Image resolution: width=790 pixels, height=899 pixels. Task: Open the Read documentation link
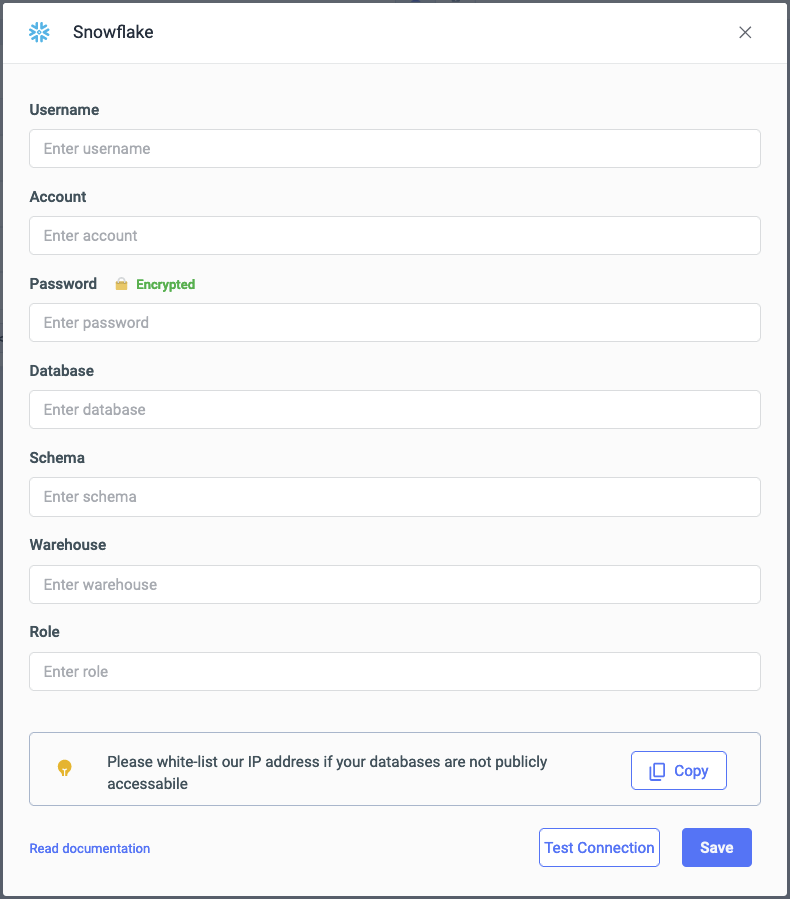click(90, 848)
